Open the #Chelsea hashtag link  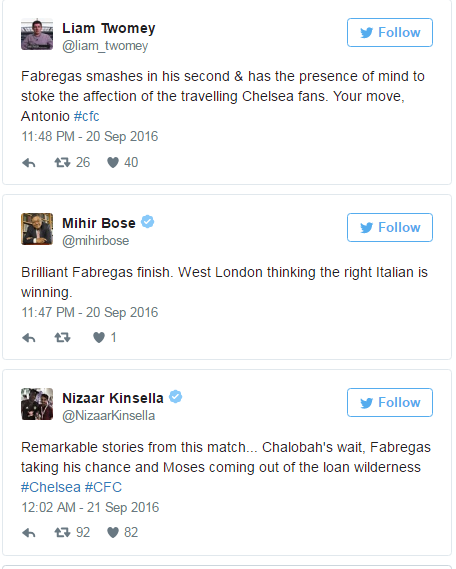pyautogui.click(x=51, y=487)
